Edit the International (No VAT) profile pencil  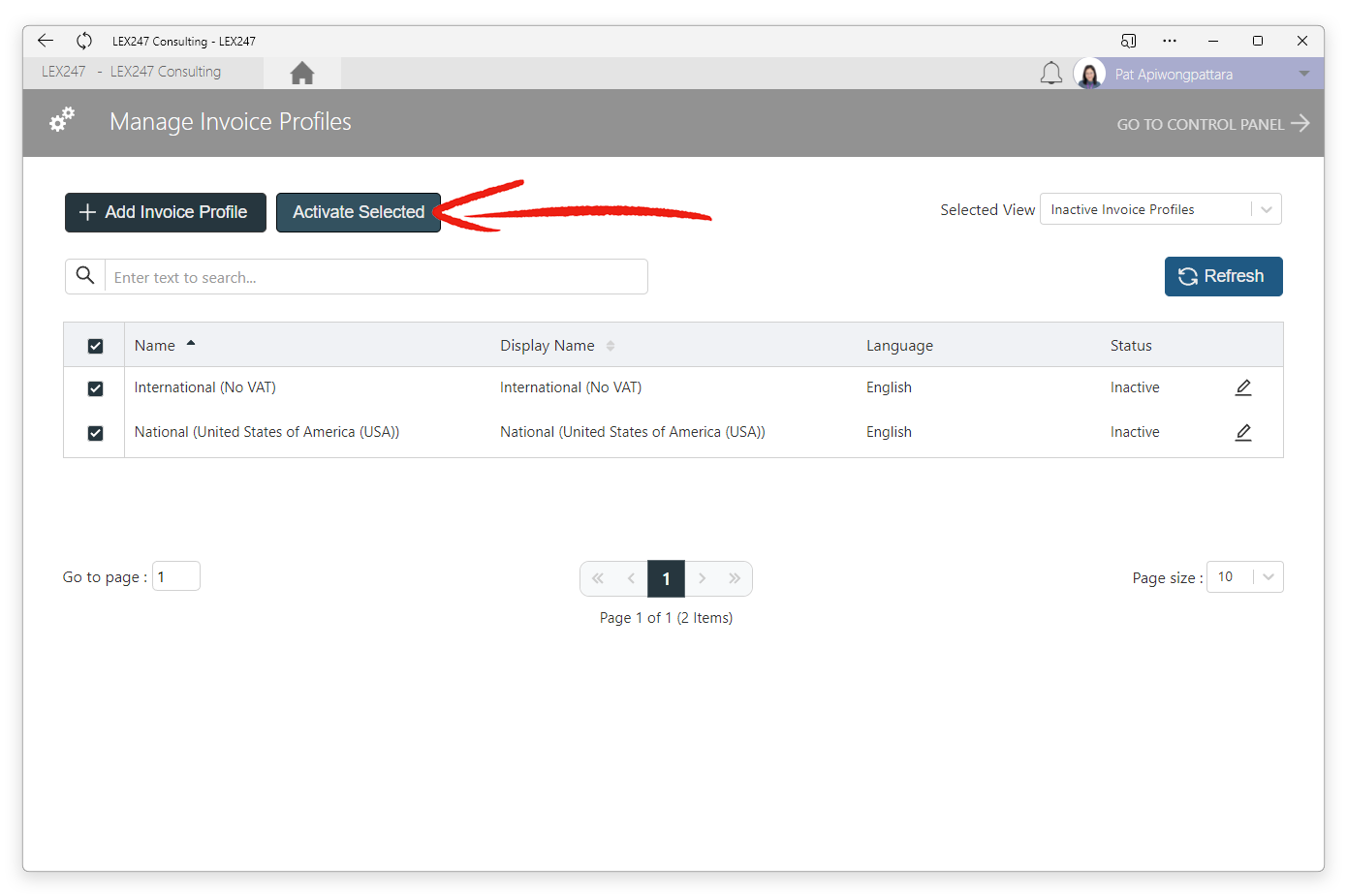1243,387
